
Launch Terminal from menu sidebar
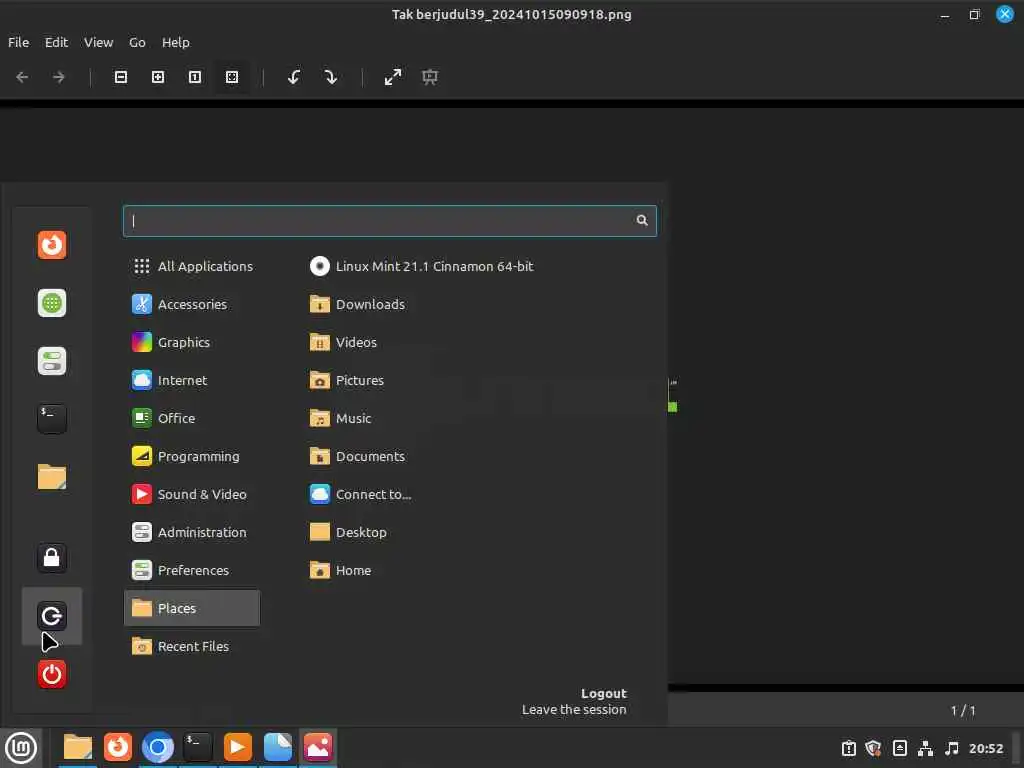pyautogui.click(x=52, y=419)
